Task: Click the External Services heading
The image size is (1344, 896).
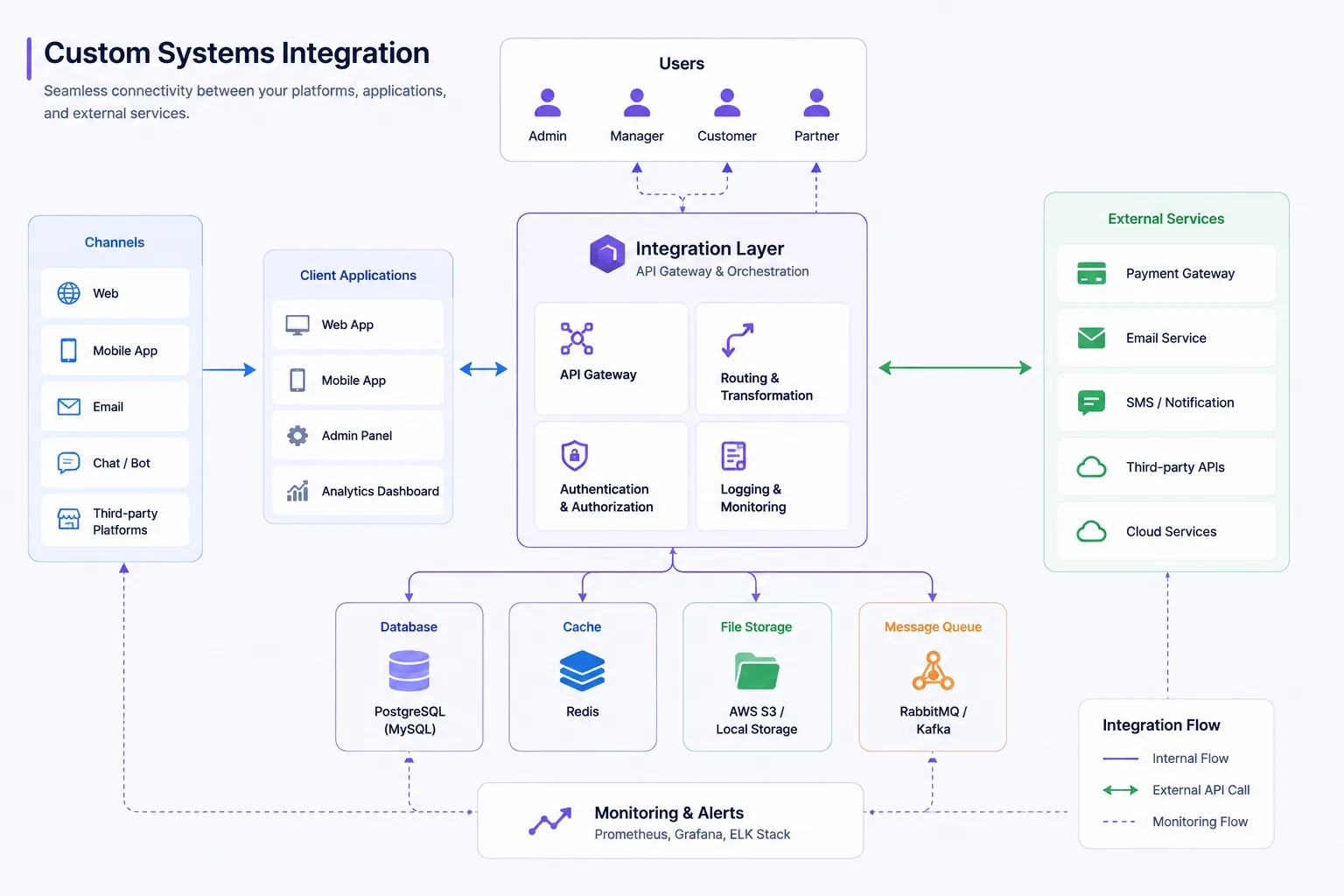Action: (1165, 219)
